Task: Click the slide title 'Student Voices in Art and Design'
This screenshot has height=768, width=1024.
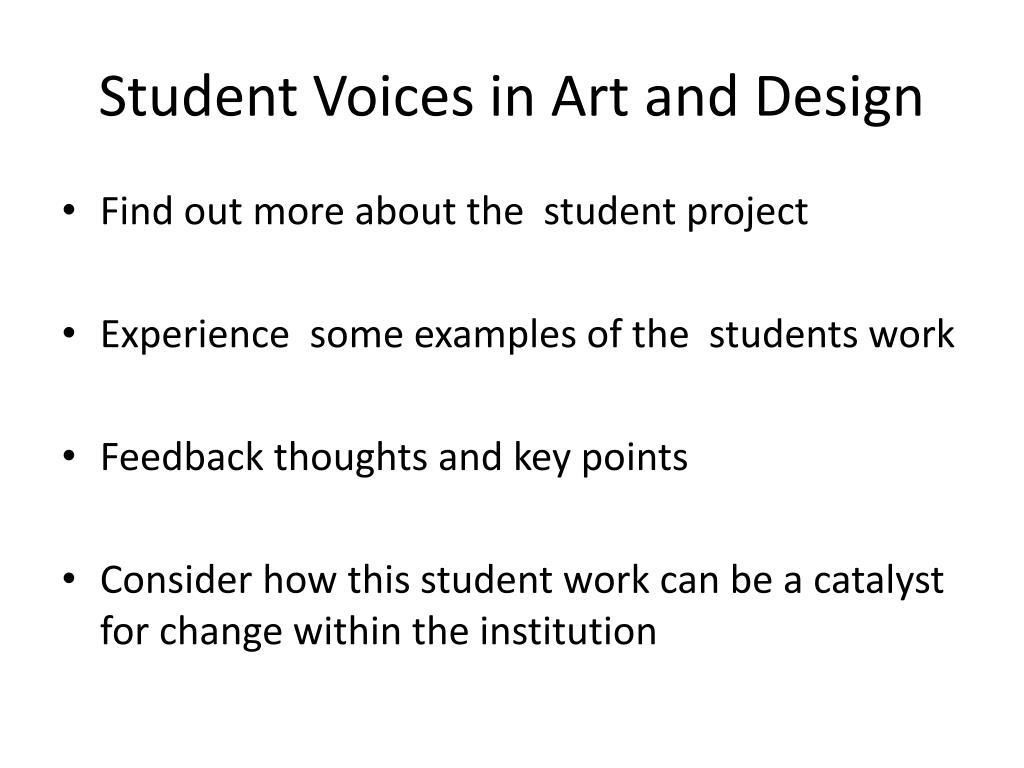Action: [x=511, y=98]
